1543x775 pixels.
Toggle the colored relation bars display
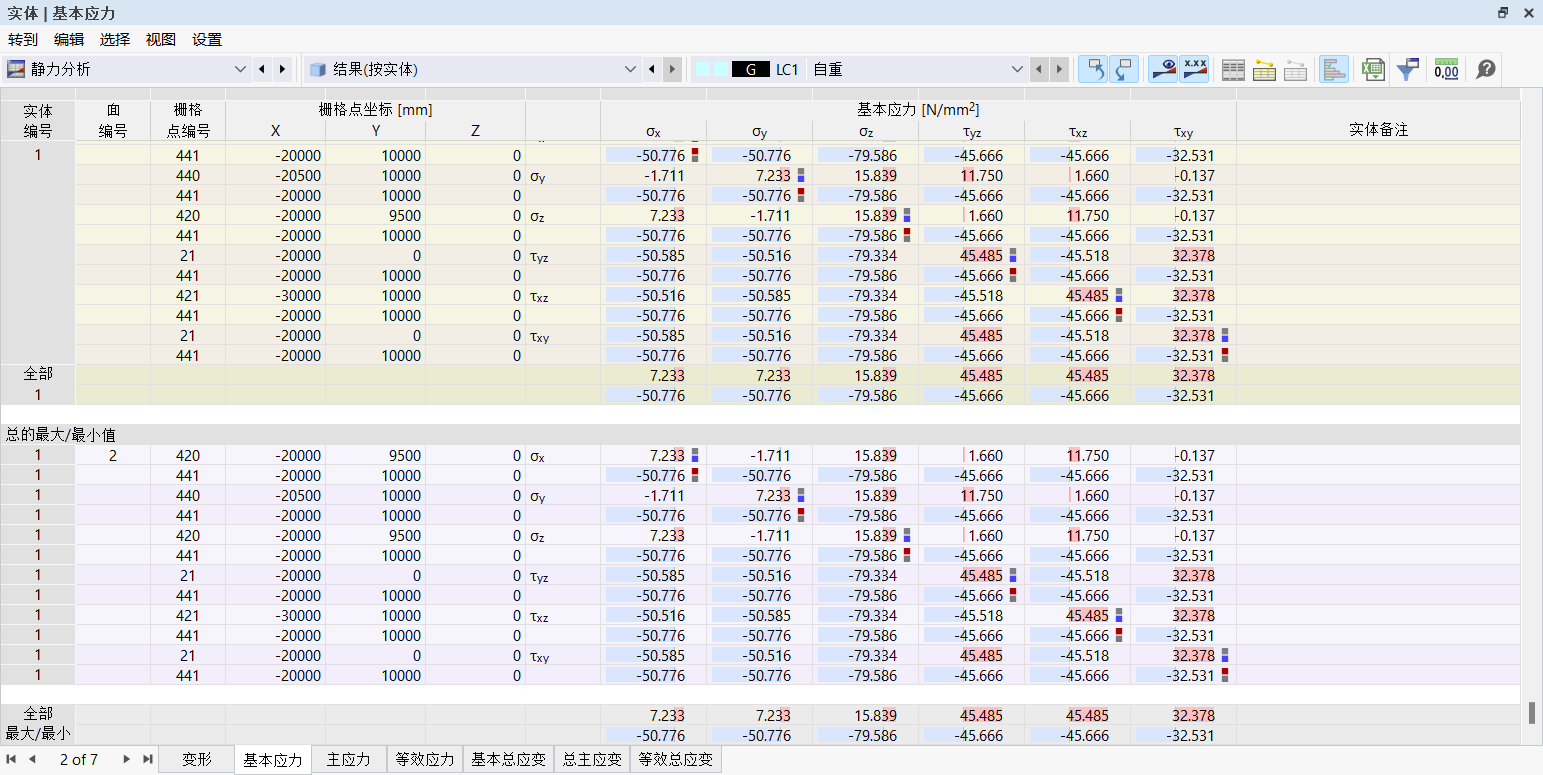(x=1332, y=69)
